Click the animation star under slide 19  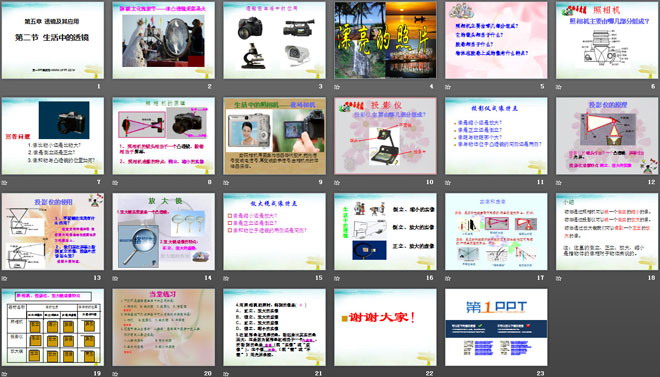pos(4,374)
